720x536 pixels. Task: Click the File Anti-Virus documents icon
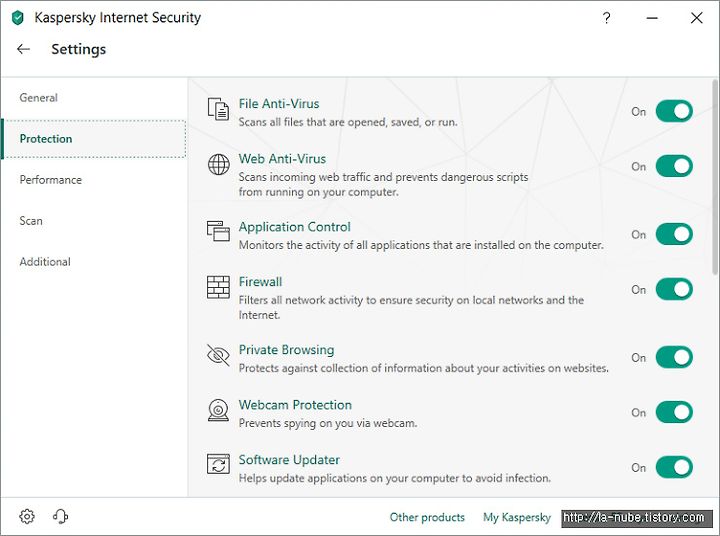218,109
